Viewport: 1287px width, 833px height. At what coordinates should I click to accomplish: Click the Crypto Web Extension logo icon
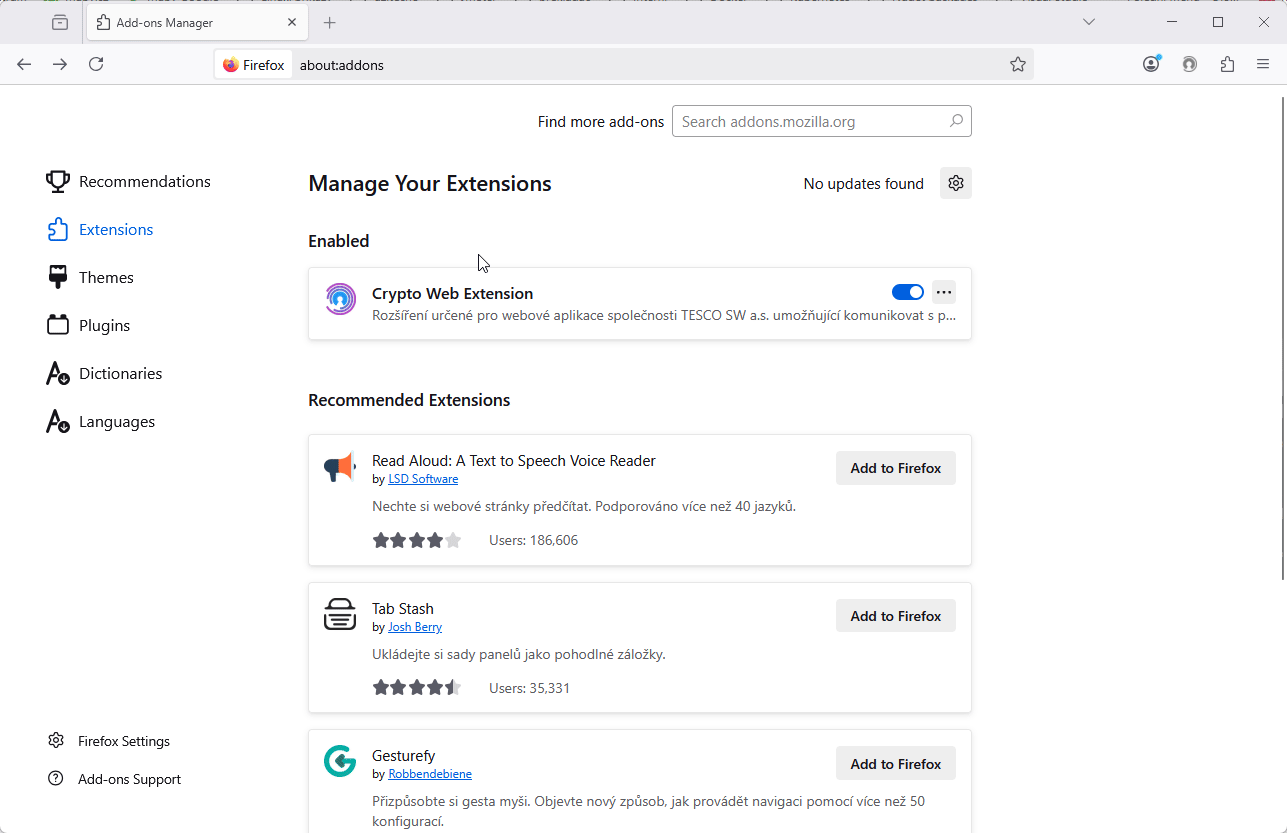[x=340, y=299]
